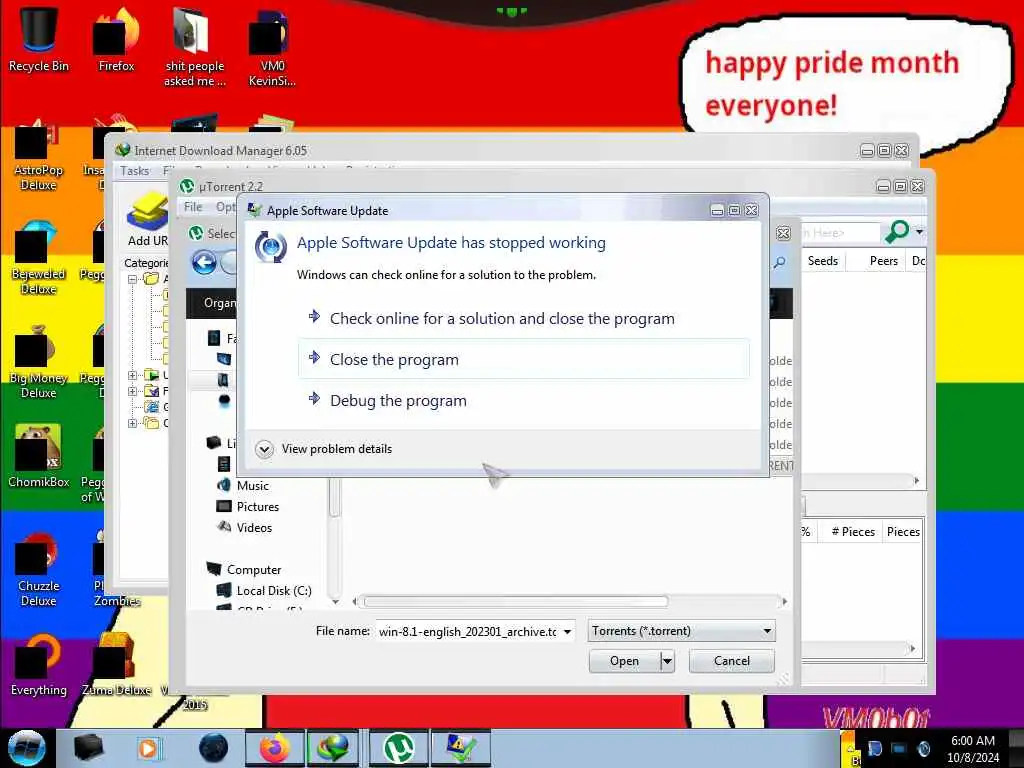
Task: Click the black folder icon in taskbar
Action: tap(88, 748)
